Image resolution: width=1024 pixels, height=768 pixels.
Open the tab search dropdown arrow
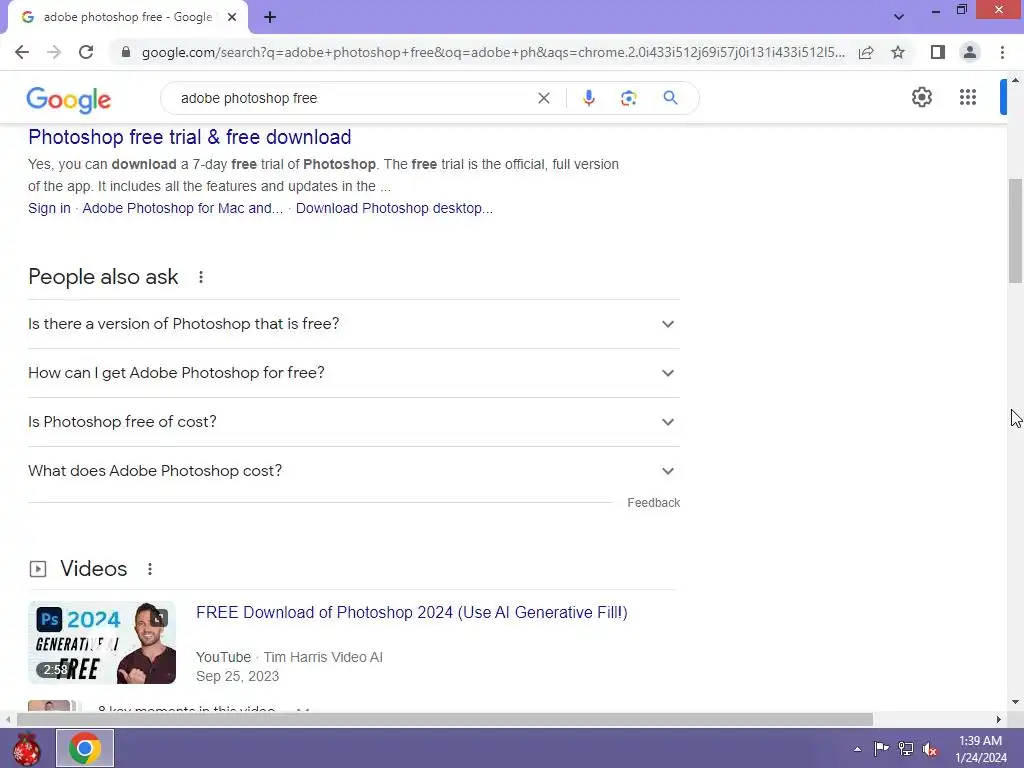click(x=899, y=17)
